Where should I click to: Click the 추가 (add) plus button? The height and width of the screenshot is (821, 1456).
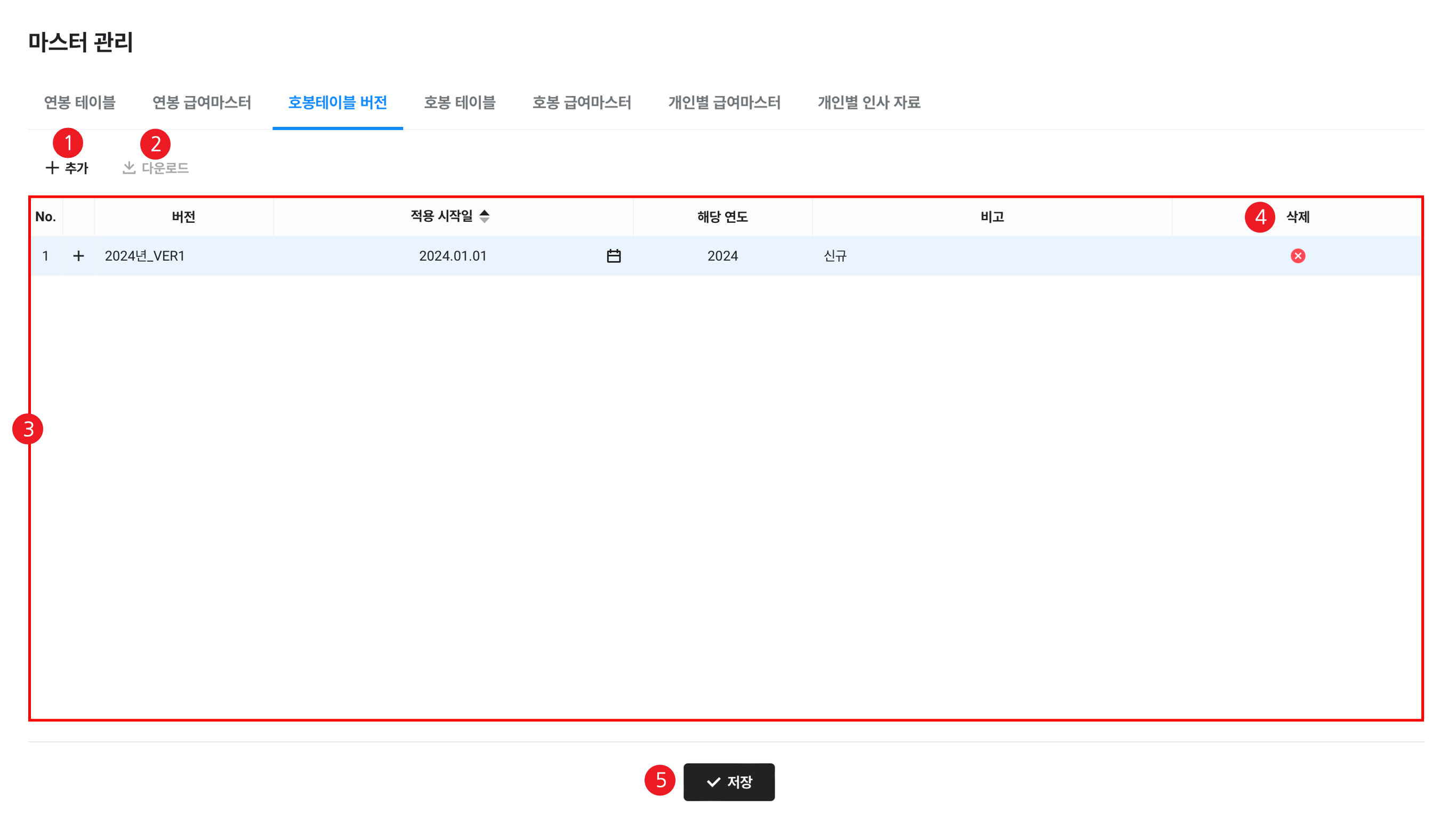[x=67, y=168]
